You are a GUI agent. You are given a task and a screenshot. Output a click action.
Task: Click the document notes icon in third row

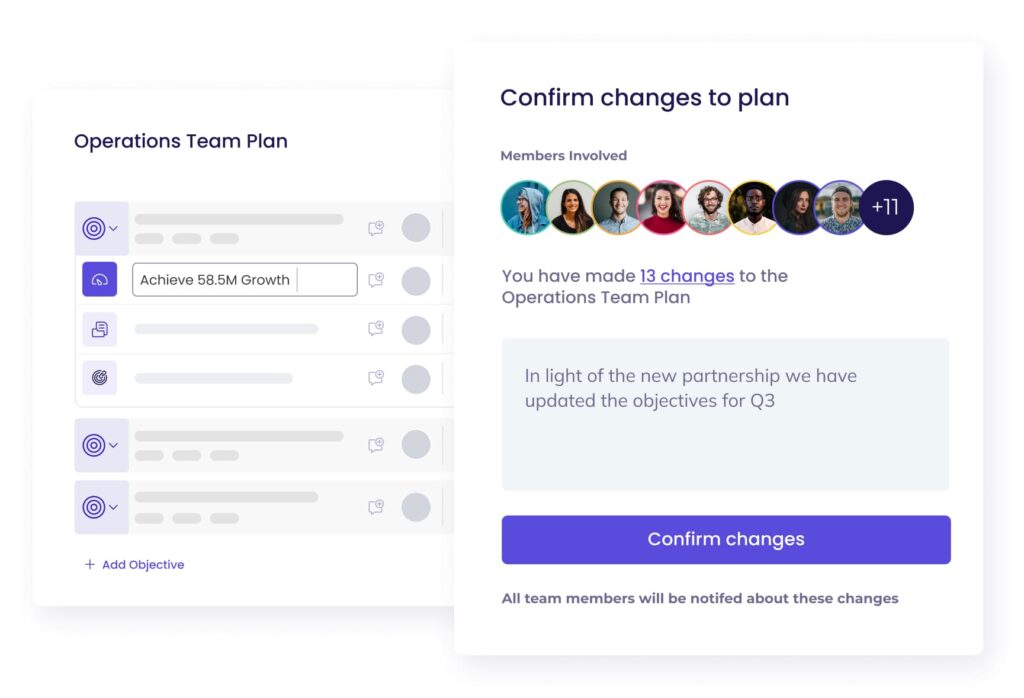pyautogui.click(x=99, y=329)
